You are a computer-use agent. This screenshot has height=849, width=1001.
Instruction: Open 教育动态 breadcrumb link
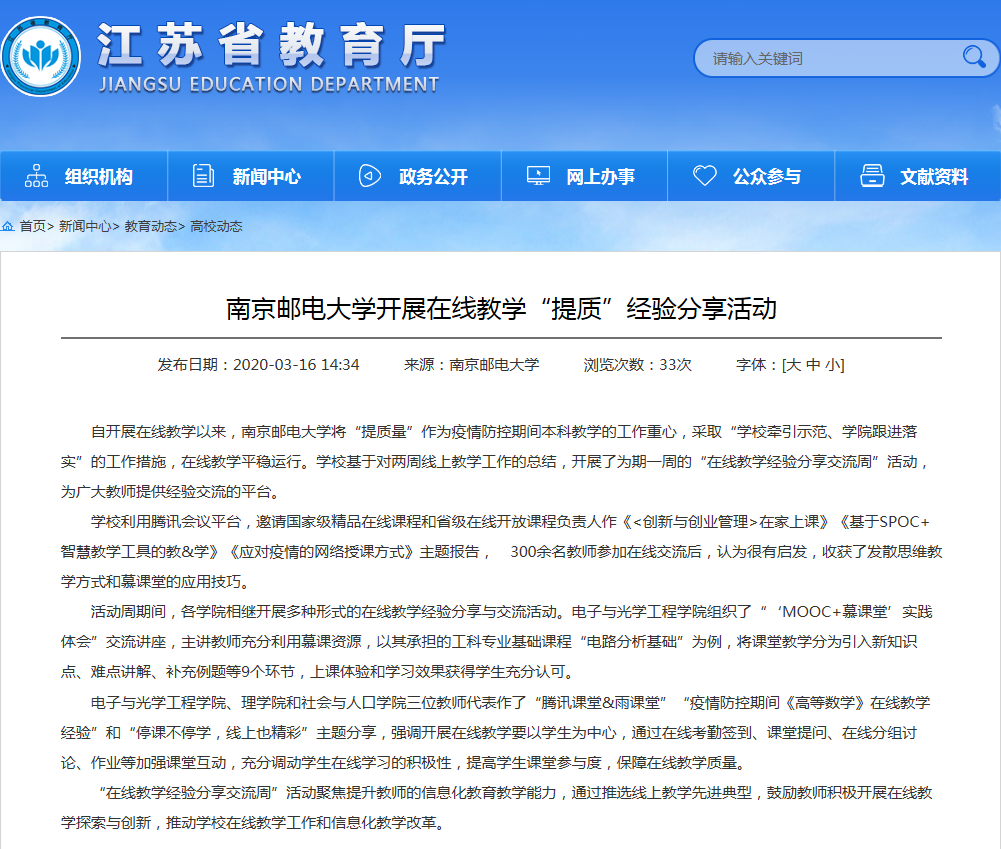coord(150,227)
